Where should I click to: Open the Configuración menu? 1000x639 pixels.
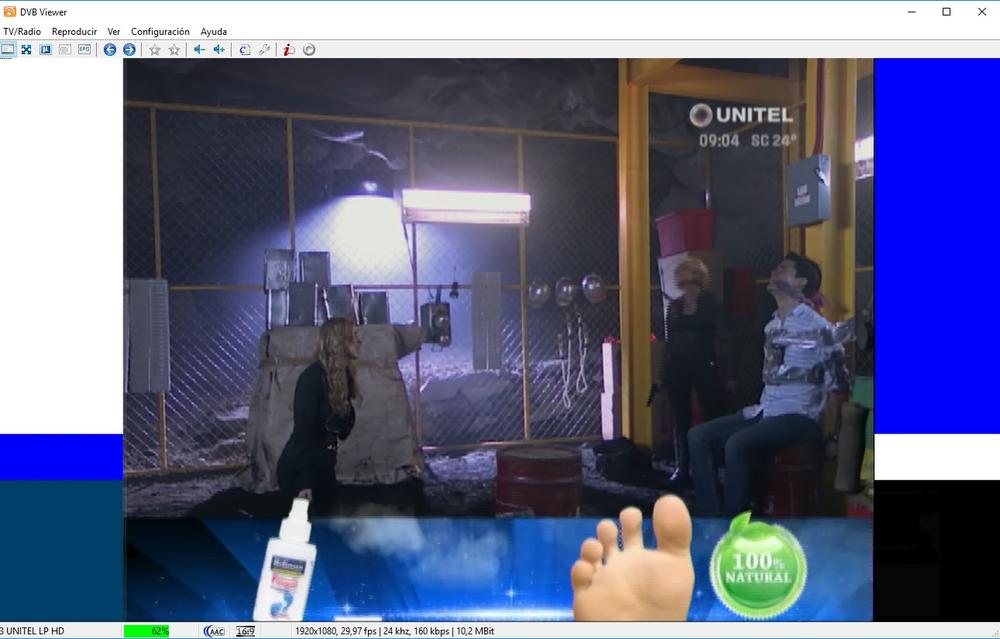tap(160, 32)
